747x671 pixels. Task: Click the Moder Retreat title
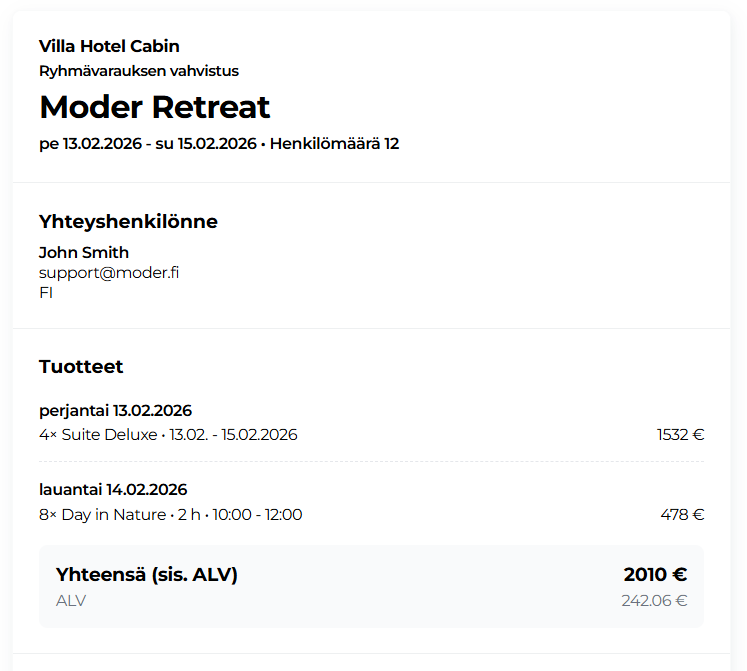[154, 106]
